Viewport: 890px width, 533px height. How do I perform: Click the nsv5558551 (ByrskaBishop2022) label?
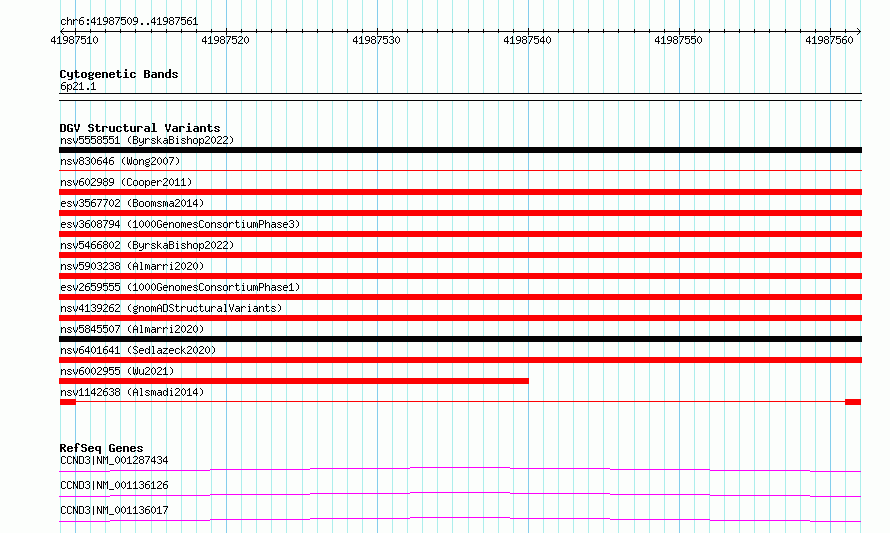(147, 140)
